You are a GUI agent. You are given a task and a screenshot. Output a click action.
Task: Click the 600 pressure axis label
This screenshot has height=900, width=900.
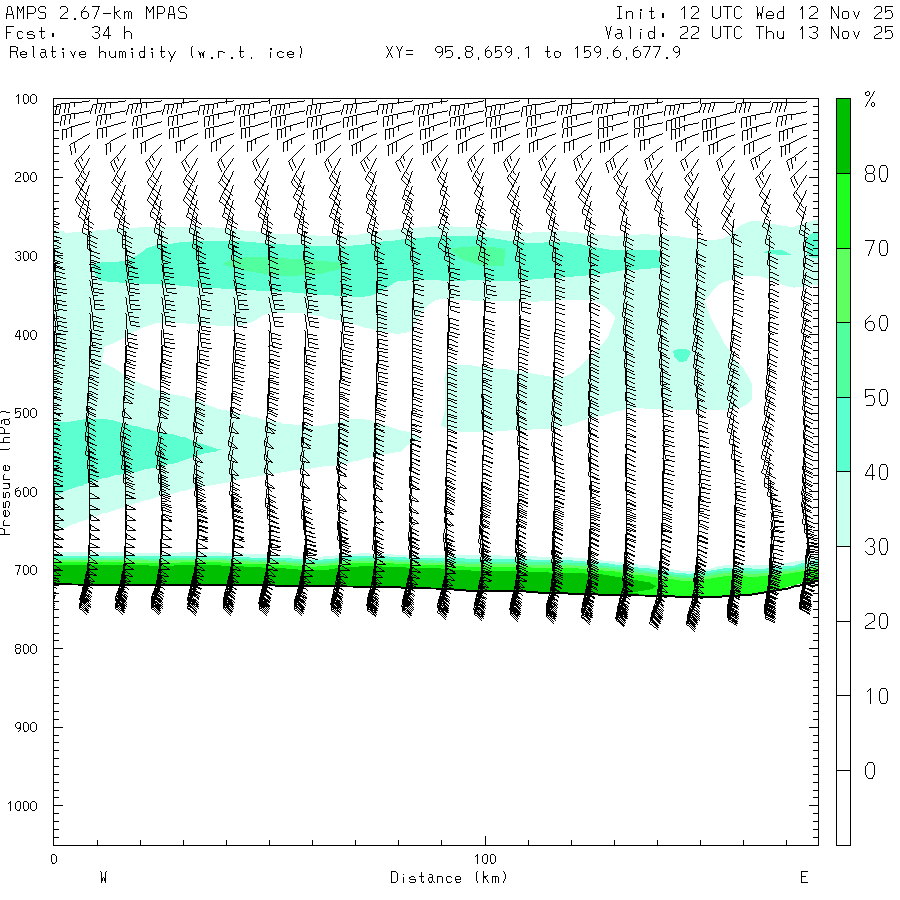(26, 492)
